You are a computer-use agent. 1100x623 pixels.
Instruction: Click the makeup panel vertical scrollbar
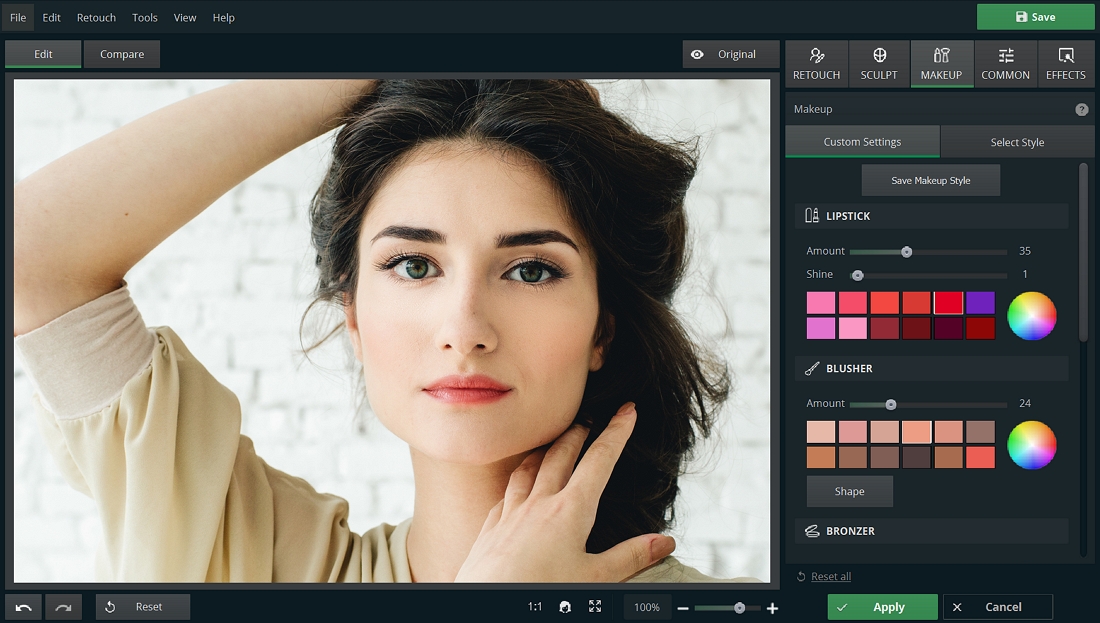1083,253
